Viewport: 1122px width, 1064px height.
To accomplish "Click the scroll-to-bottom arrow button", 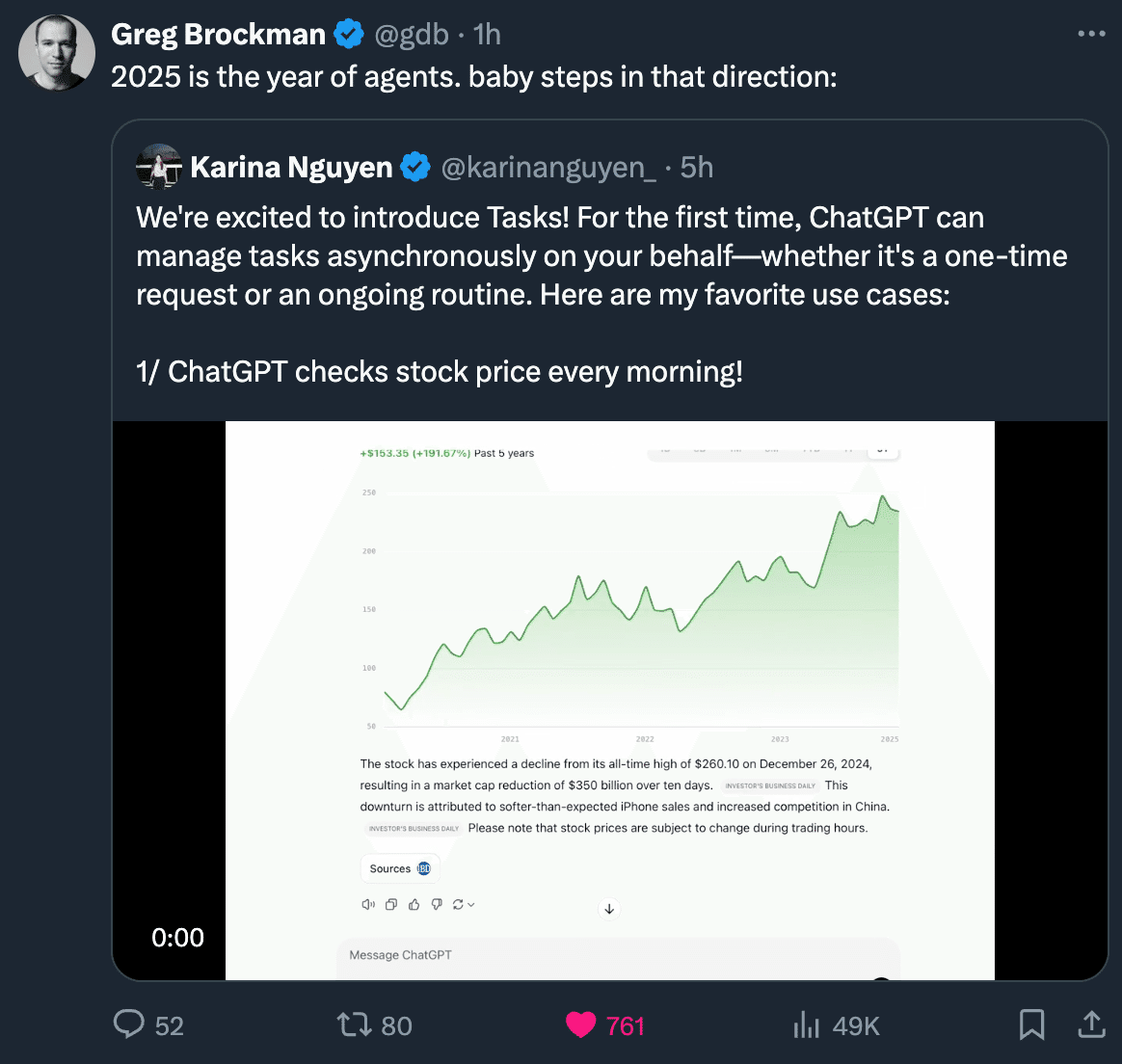I will [609, 909].
